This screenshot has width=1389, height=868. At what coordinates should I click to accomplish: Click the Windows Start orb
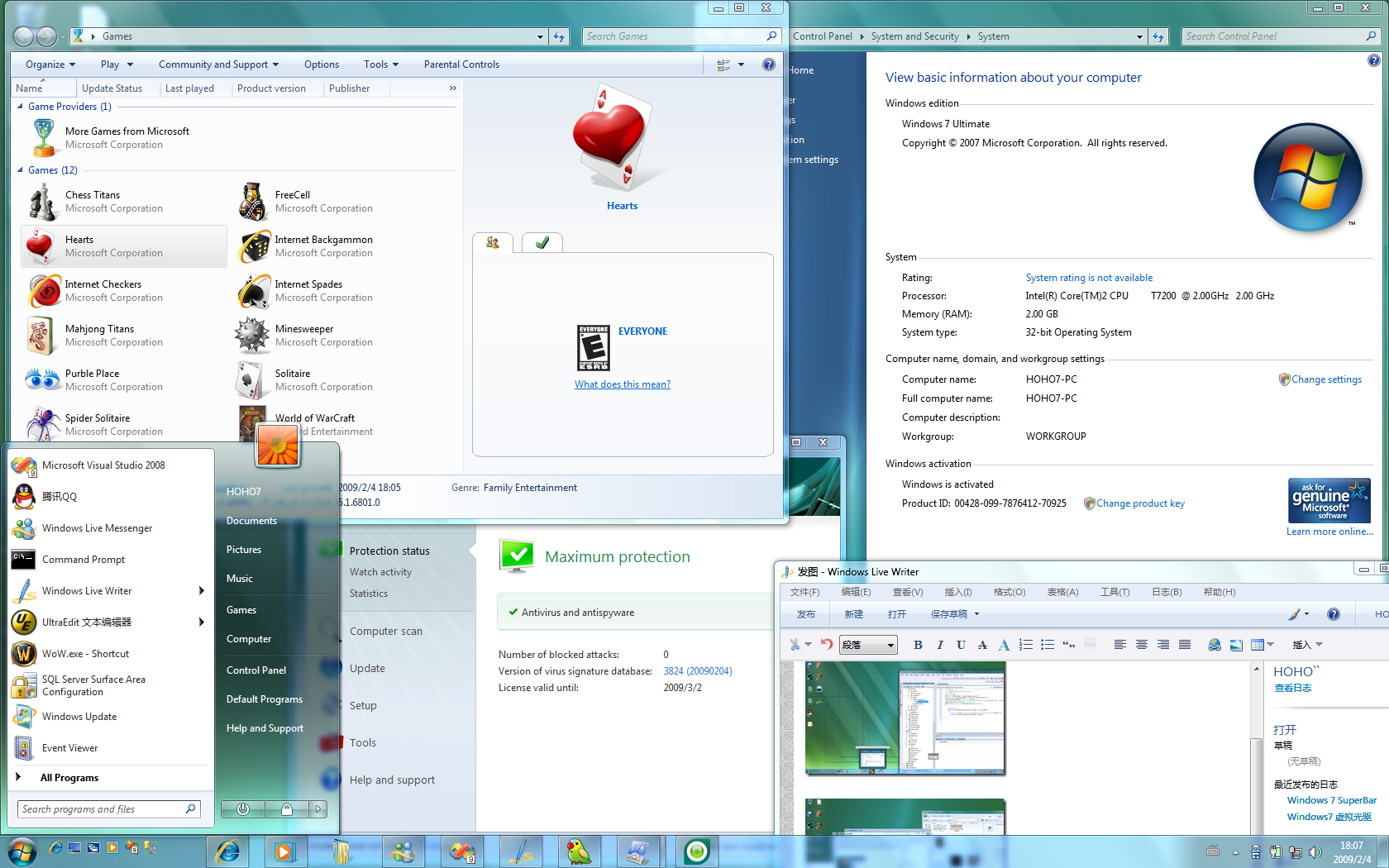pos(21,851)
